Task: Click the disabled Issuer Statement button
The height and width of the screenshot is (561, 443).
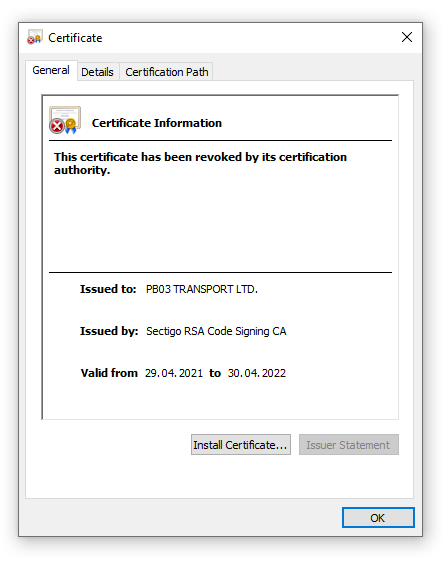Action: (x=349, y=445)
